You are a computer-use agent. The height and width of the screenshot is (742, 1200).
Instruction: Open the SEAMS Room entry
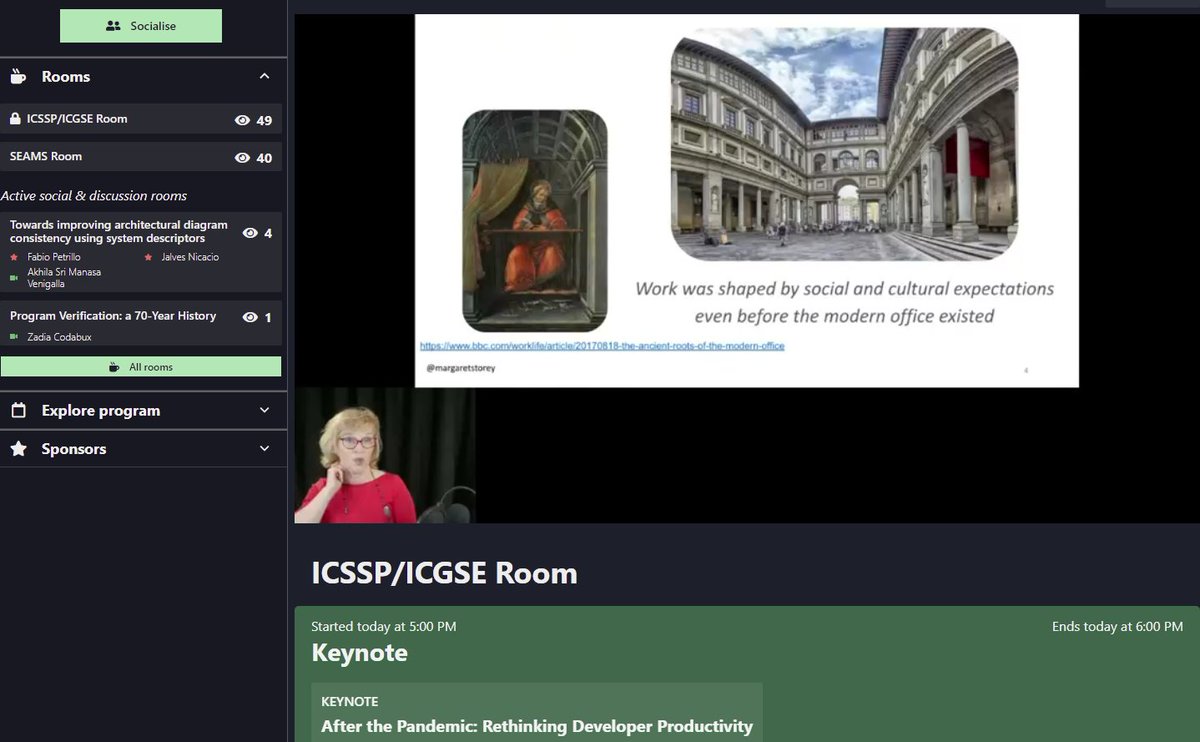pos(141,157)
